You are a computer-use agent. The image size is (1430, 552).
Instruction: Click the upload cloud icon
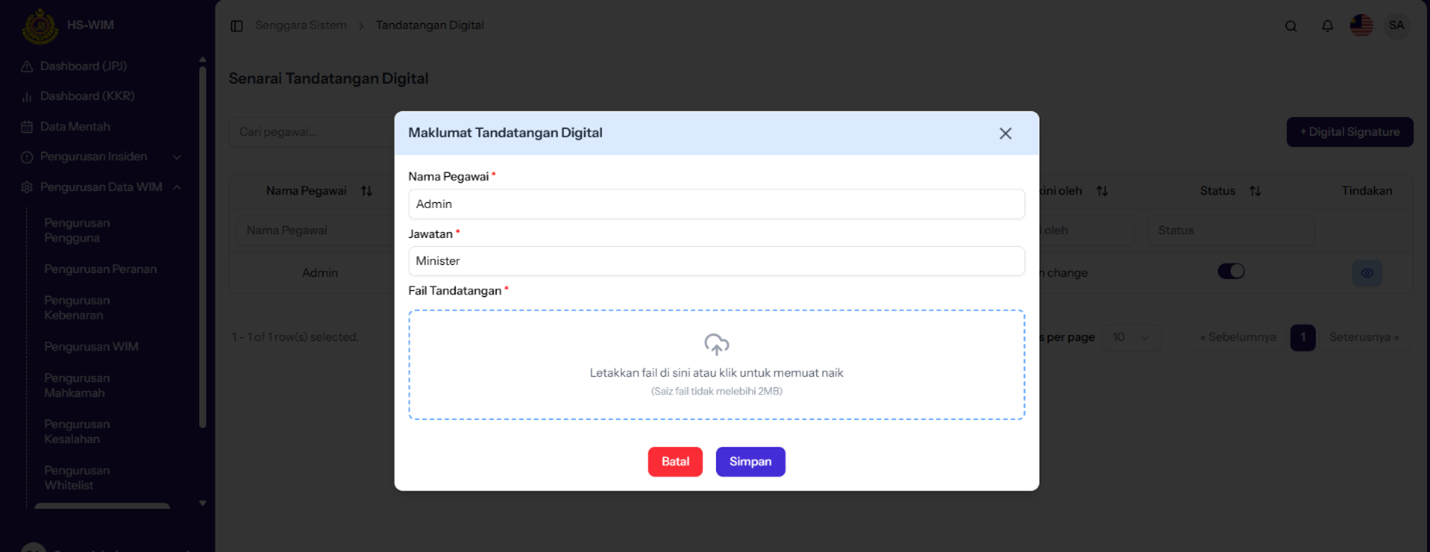pos(716,345)
